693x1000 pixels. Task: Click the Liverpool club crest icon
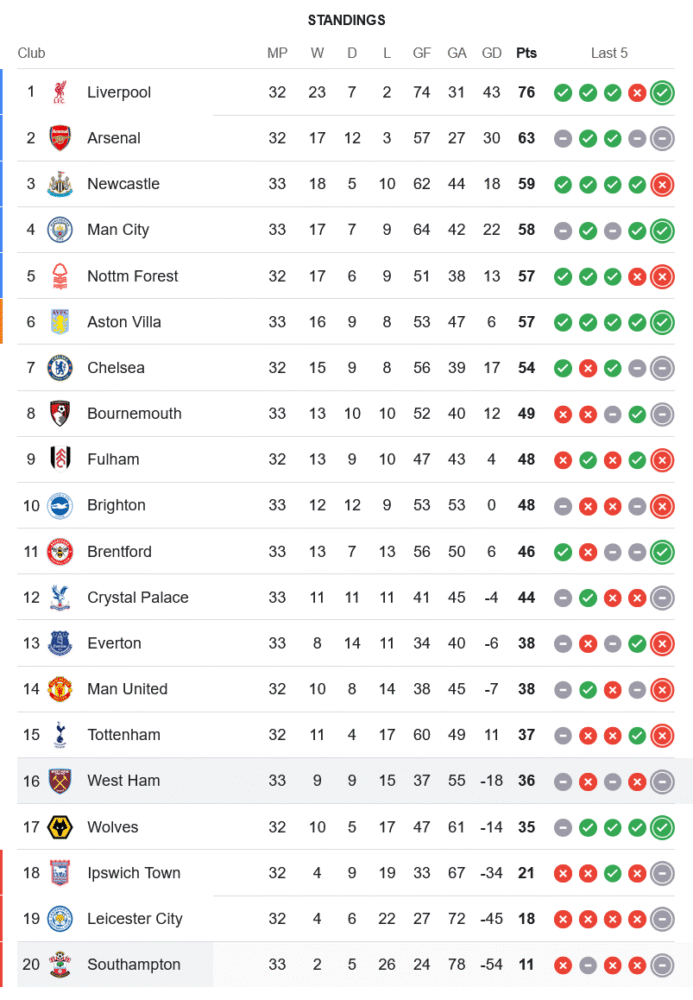point(60,92)
